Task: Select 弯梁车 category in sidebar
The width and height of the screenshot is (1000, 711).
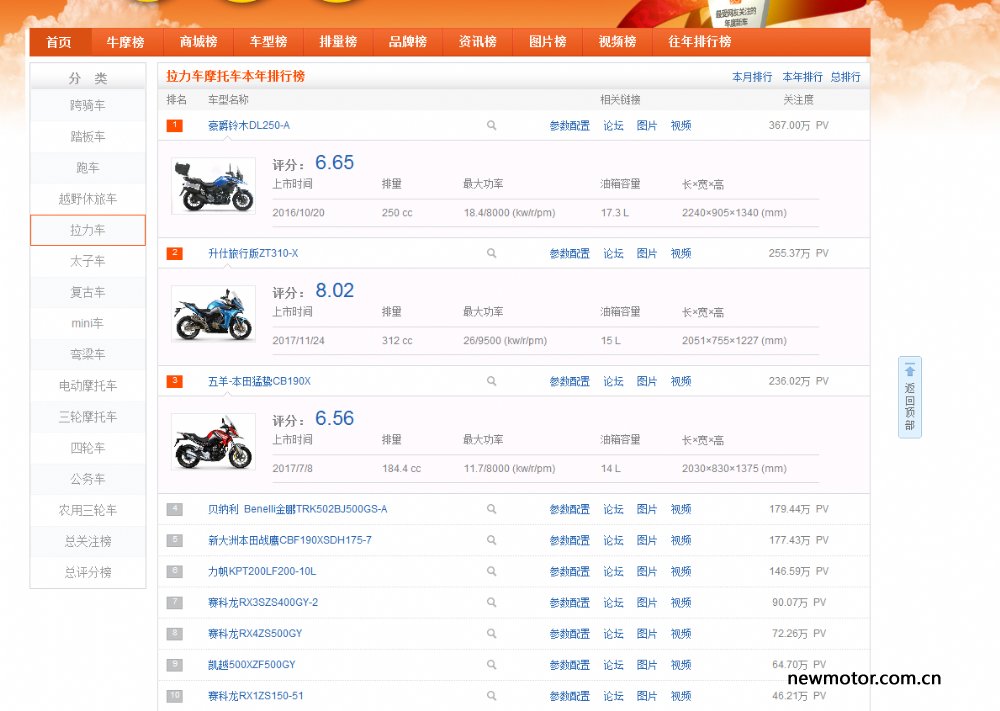Action: (x=88, y=355)
